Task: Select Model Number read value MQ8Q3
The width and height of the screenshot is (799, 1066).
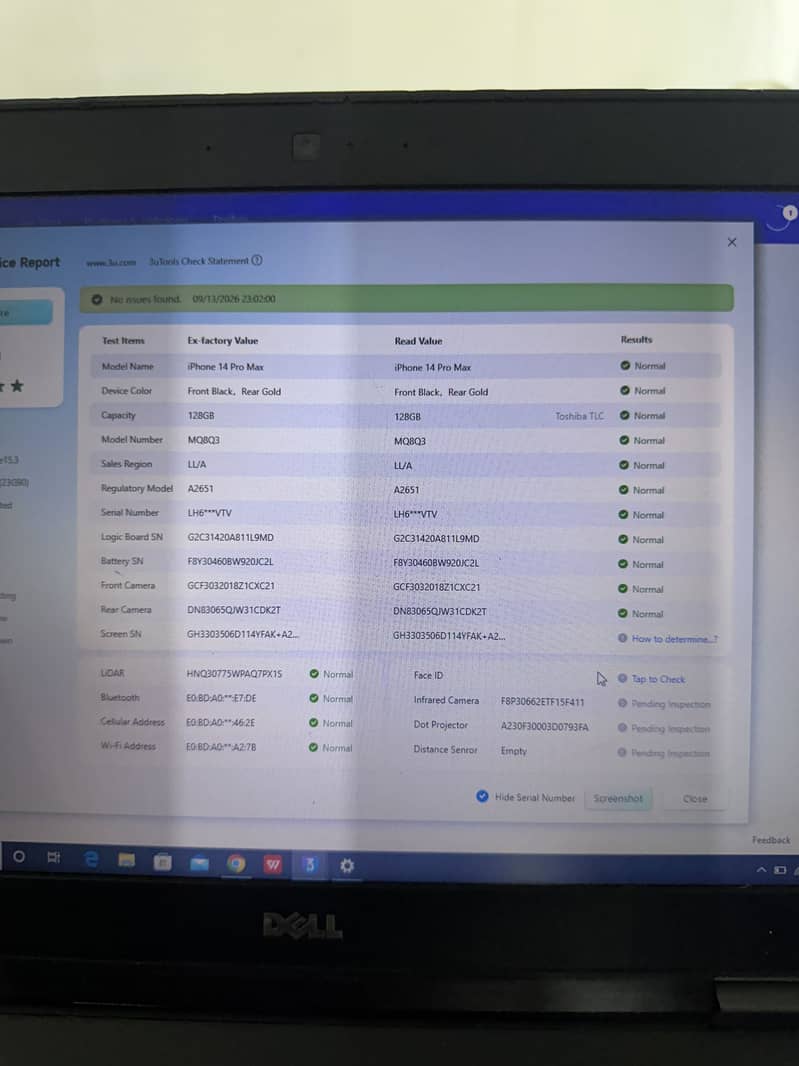Action: (x=410, y=441)
